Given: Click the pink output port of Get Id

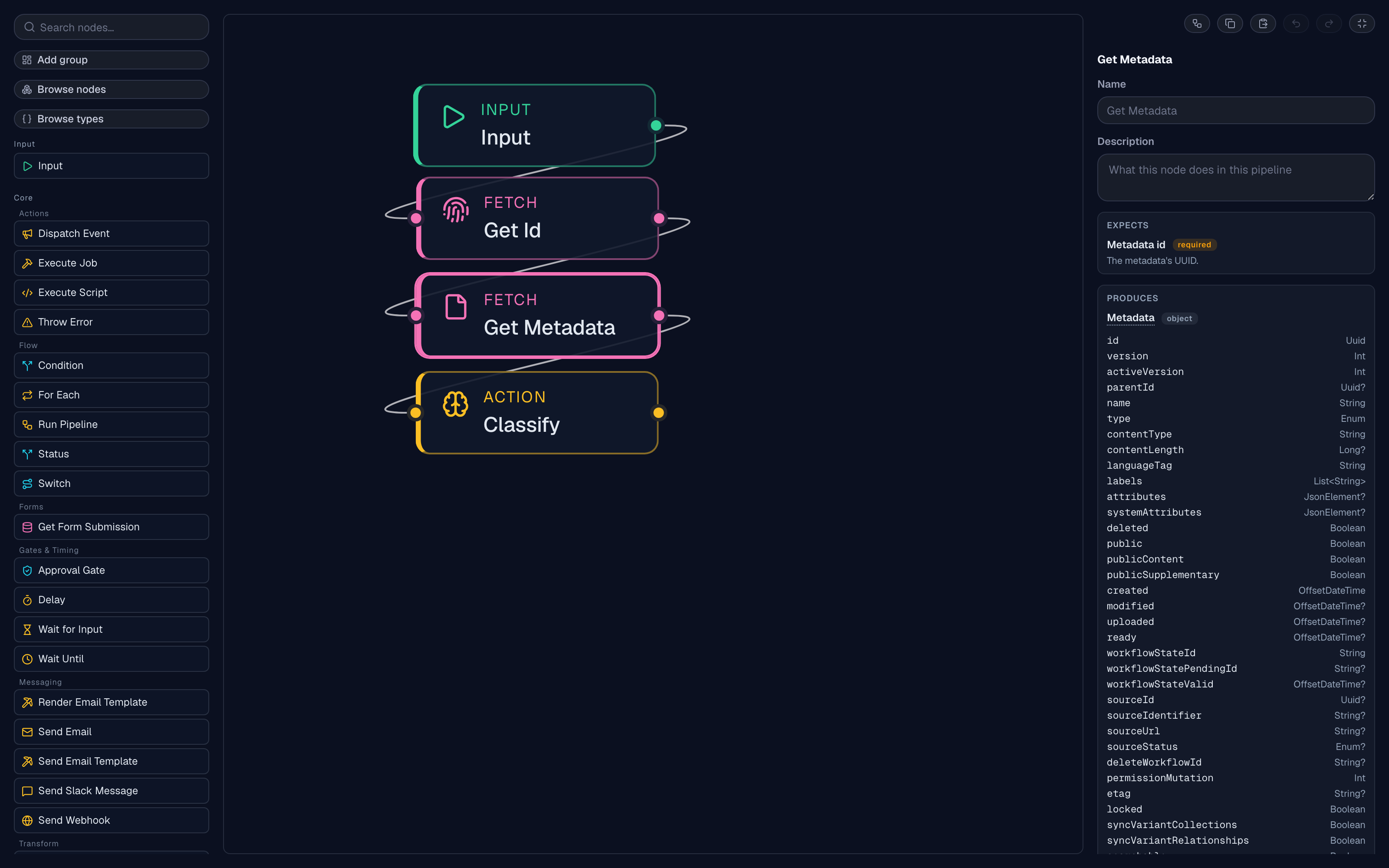Looking at the screenshot, I should coord(659,218).
